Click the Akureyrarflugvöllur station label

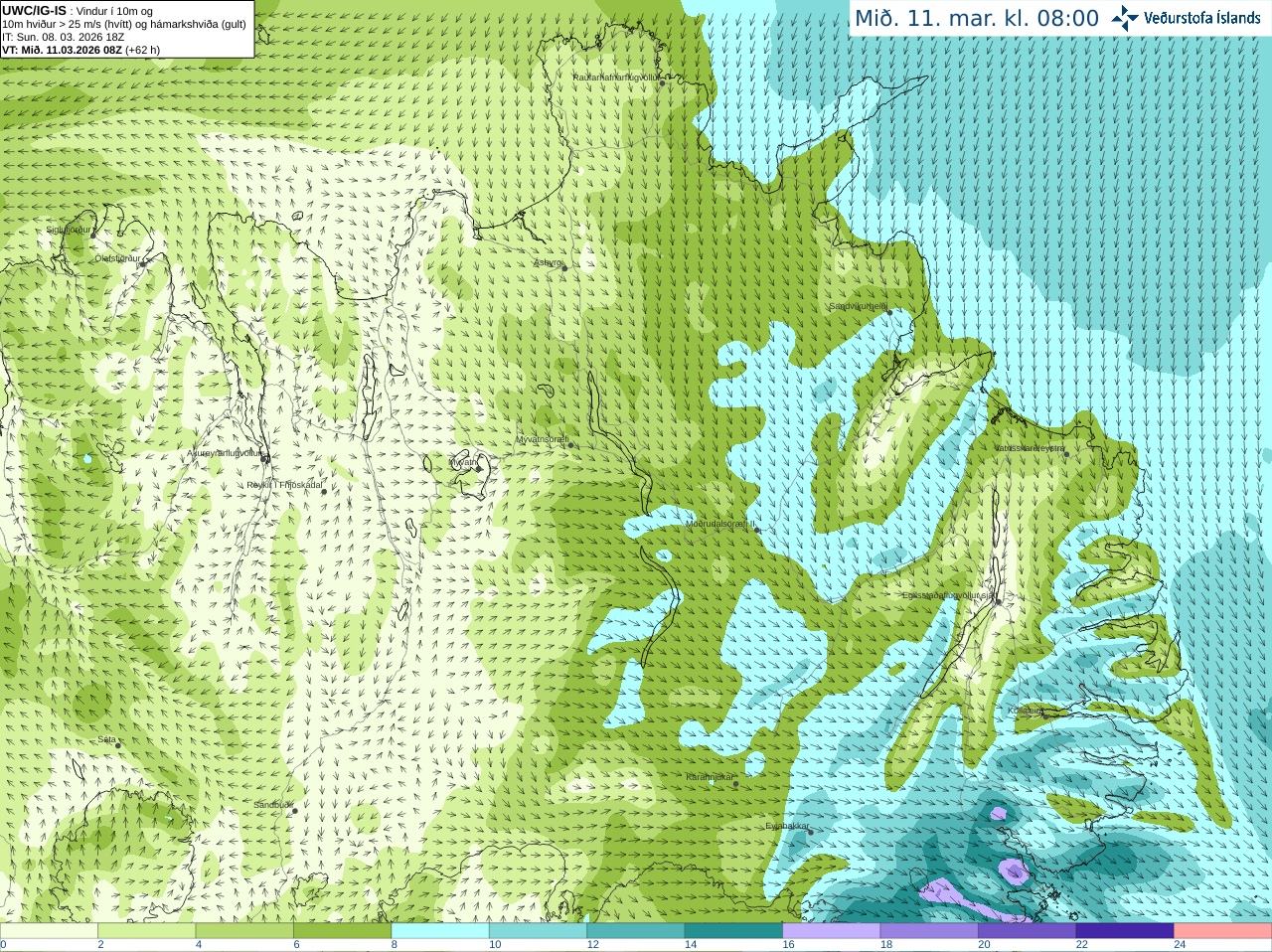pos(226,453)
